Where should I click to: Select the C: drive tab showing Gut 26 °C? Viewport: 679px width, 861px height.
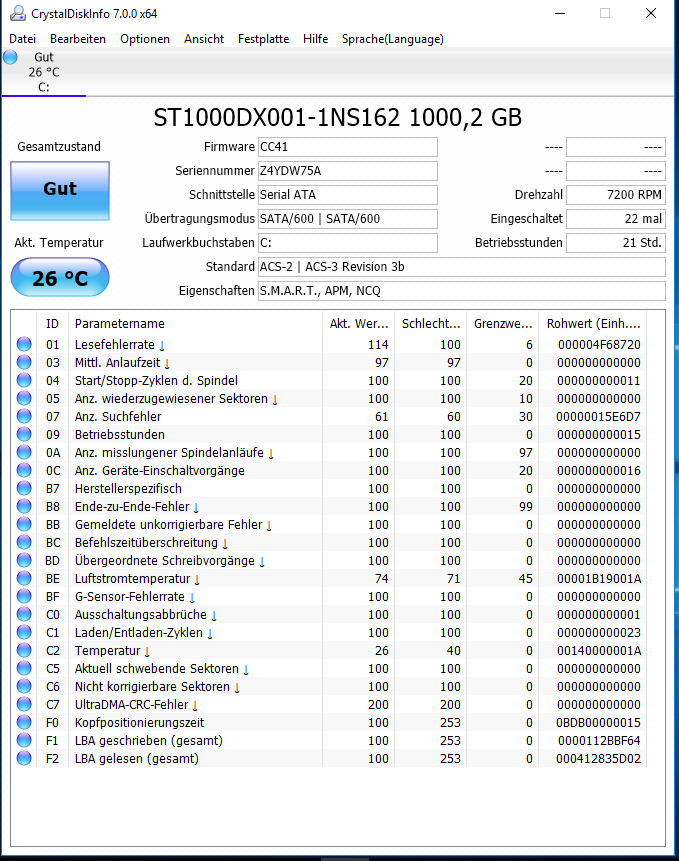pyautogui.click(x=44, y=72)
